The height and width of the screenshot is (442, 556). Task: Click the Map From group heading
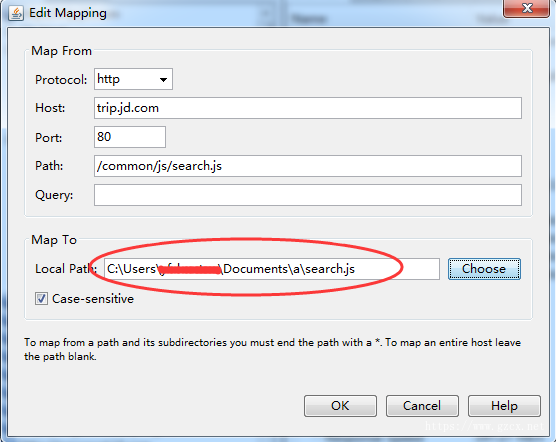click(61, 51)
